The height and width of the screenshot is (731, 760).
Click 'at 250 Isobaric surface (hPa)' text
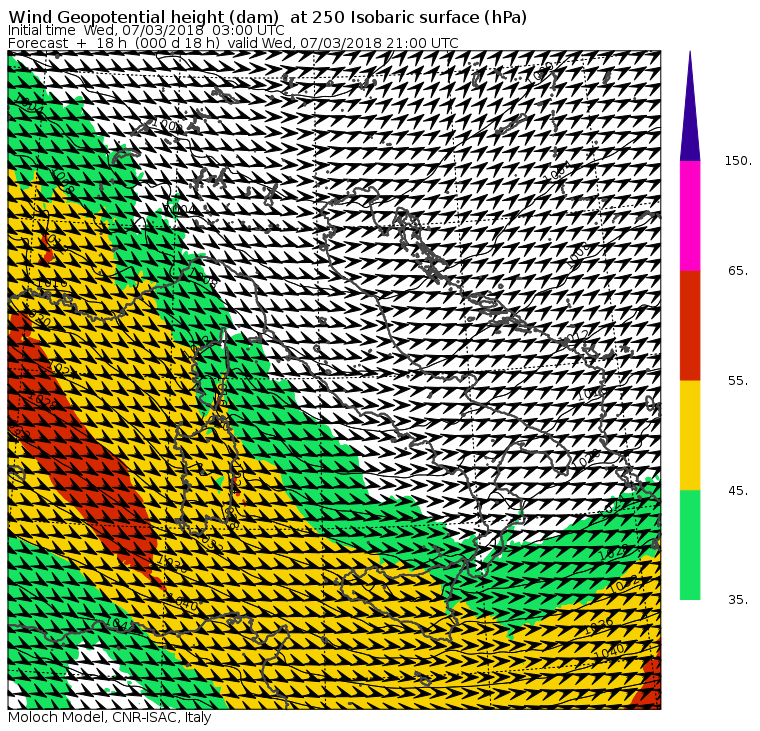click(408, 17)
